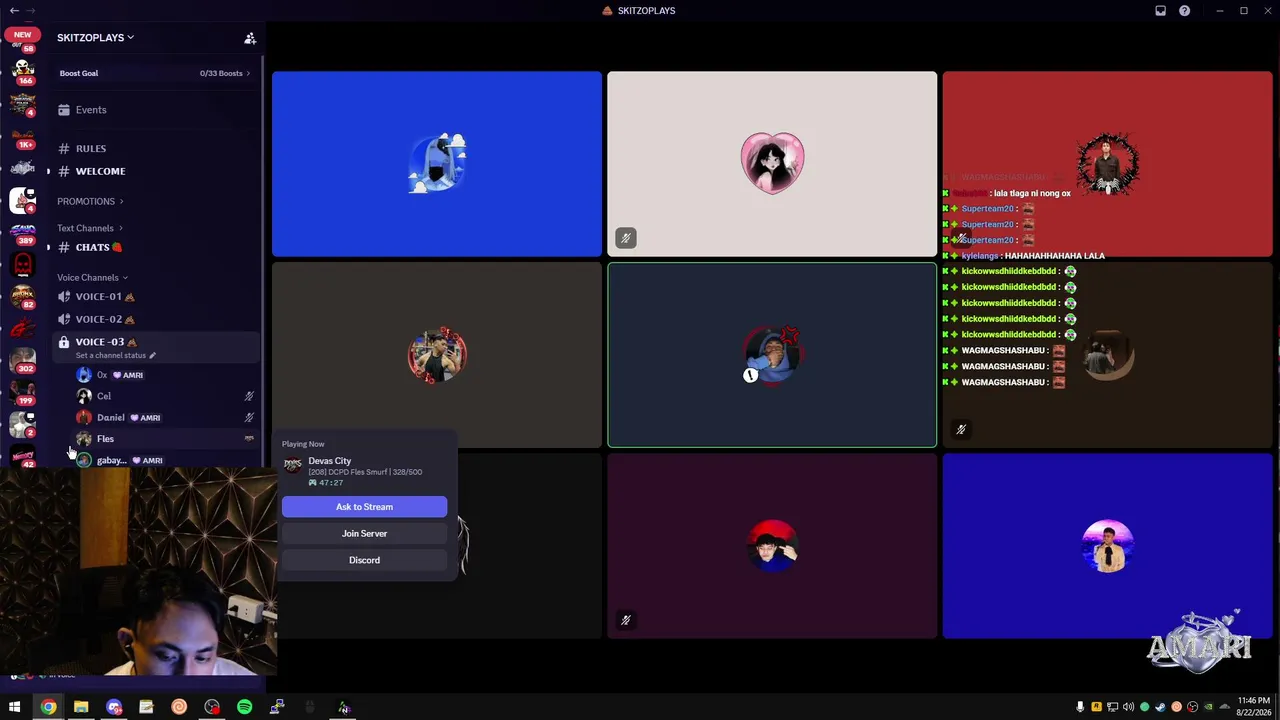This screenshot has width=1280, height=720.
Task: Open the red ghost server icon
Action: tap(23, 265)
